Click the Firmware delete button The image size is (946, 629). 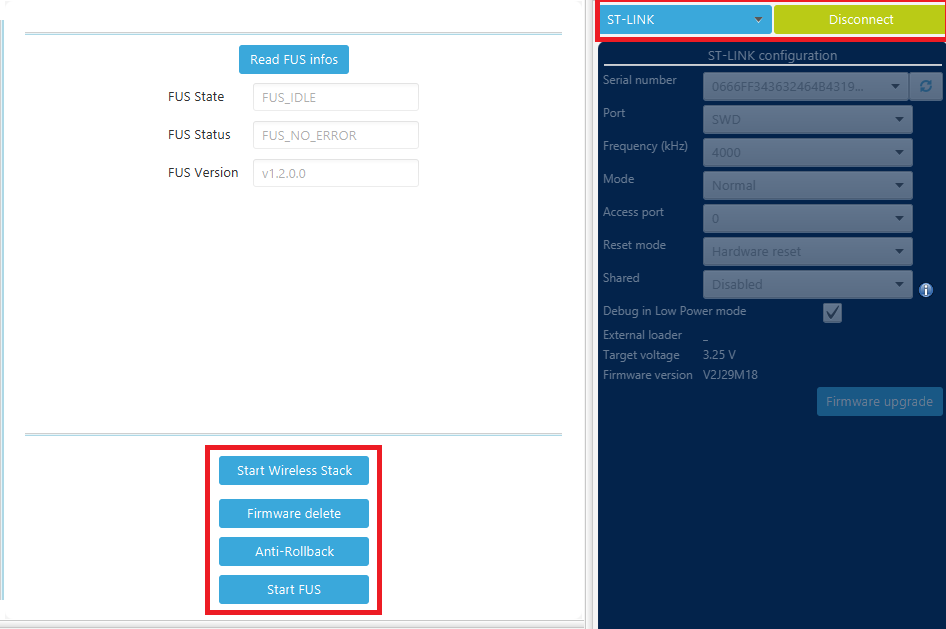pos(294,513)
